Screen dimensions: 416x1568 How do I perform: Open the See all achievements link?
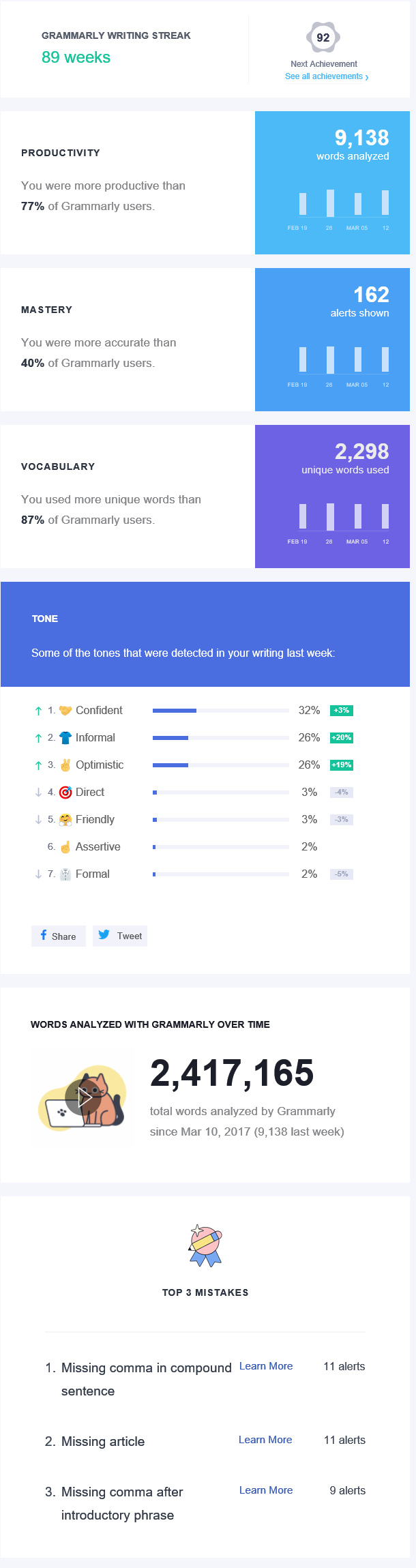tap(326, 76)
